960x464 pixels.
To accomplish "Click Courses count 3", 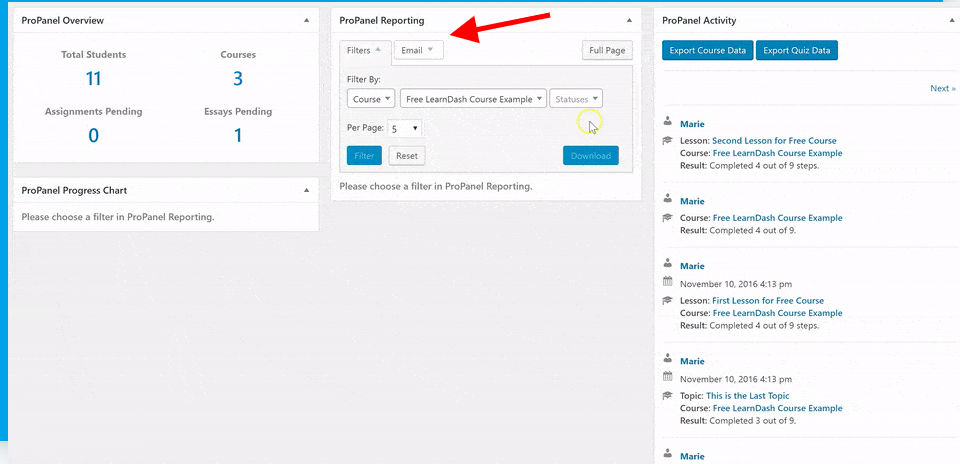I will pyautogui.click(x=238, y=78).
